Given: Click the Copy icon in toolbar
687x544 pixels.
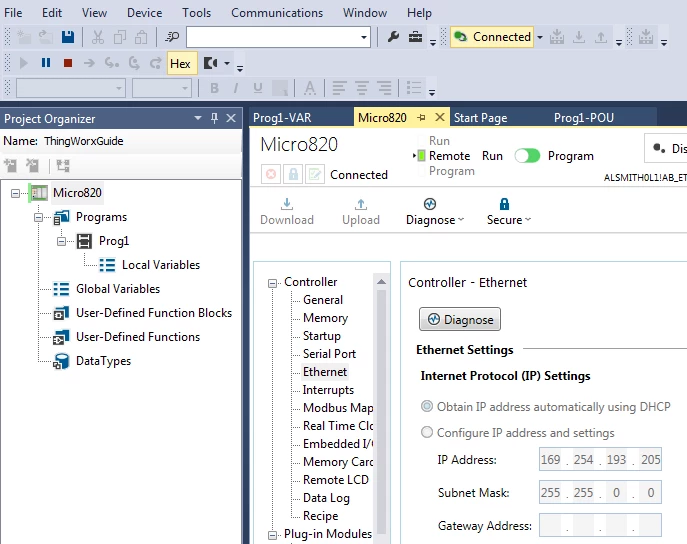Looking at the screenshot, I should pos(120,37).
